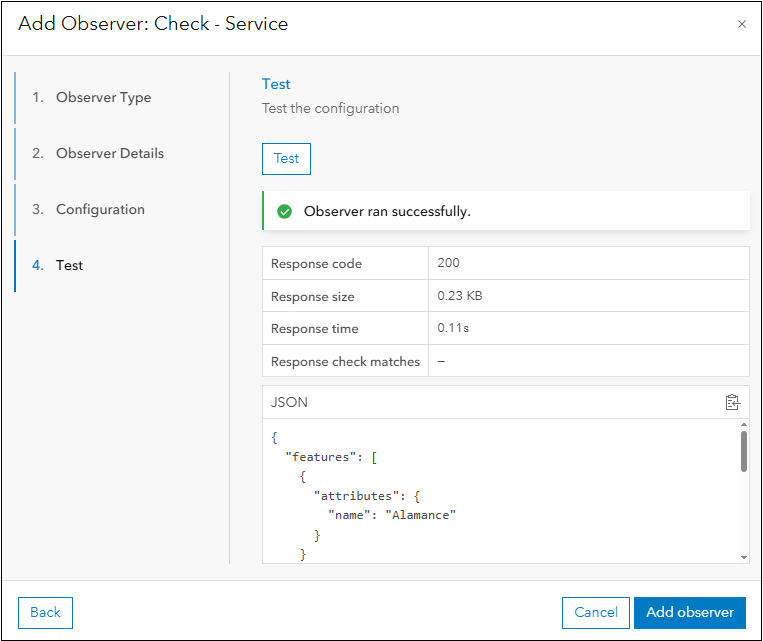Select the Response size value
Screen dimensions: 763x641
click(x=460, y=296)
